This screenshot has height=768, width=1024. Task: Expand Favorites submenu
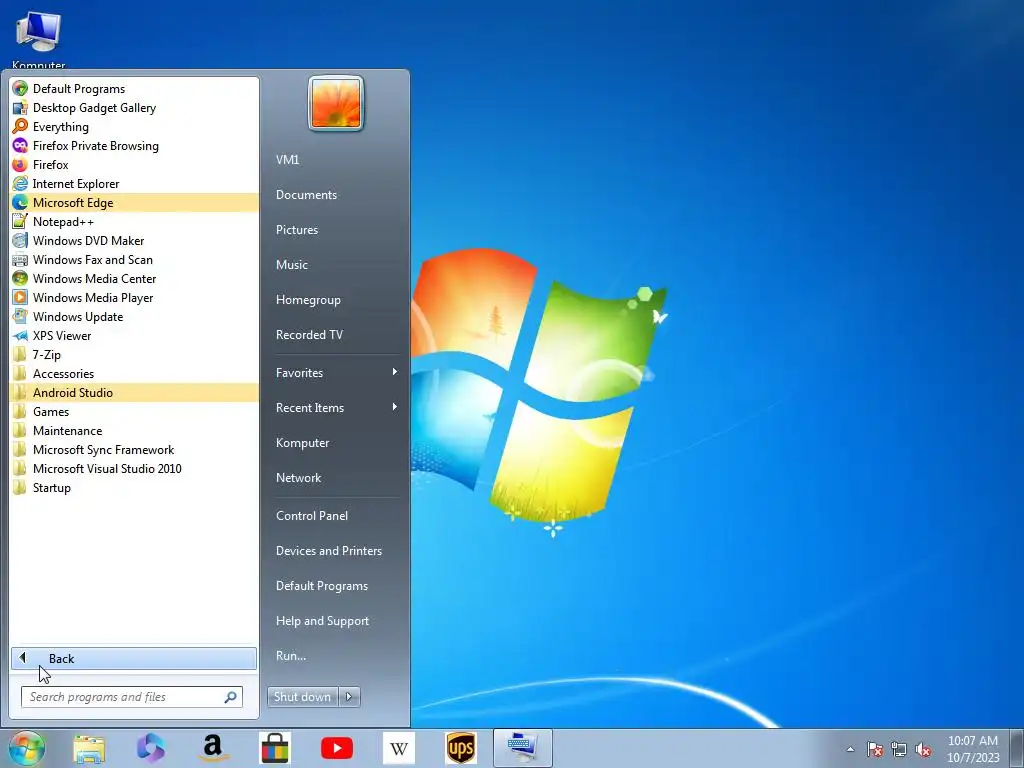click(x=336, y=372)
